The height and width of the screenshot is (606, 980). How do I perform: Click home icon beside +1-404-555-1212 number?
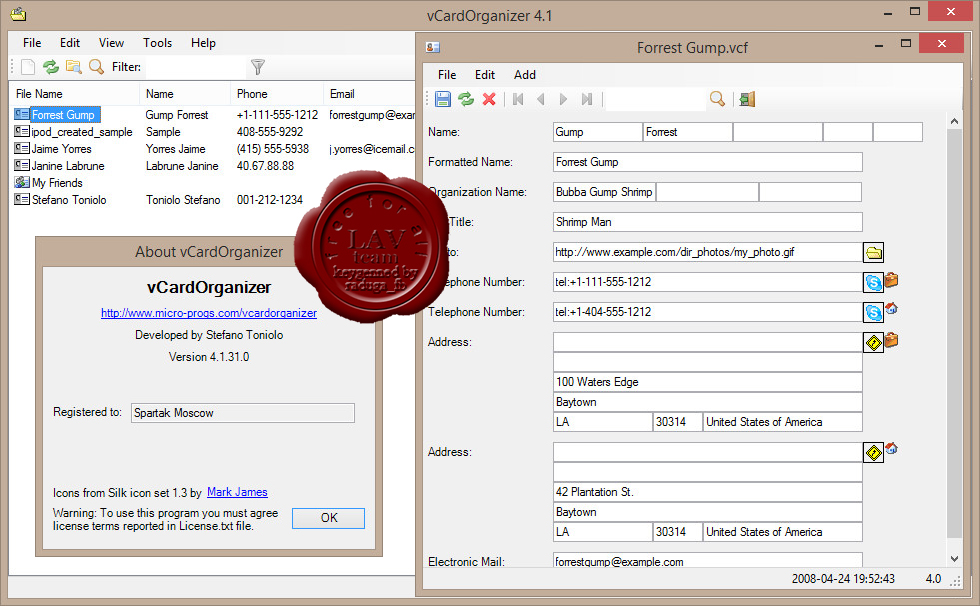(892, 309)
